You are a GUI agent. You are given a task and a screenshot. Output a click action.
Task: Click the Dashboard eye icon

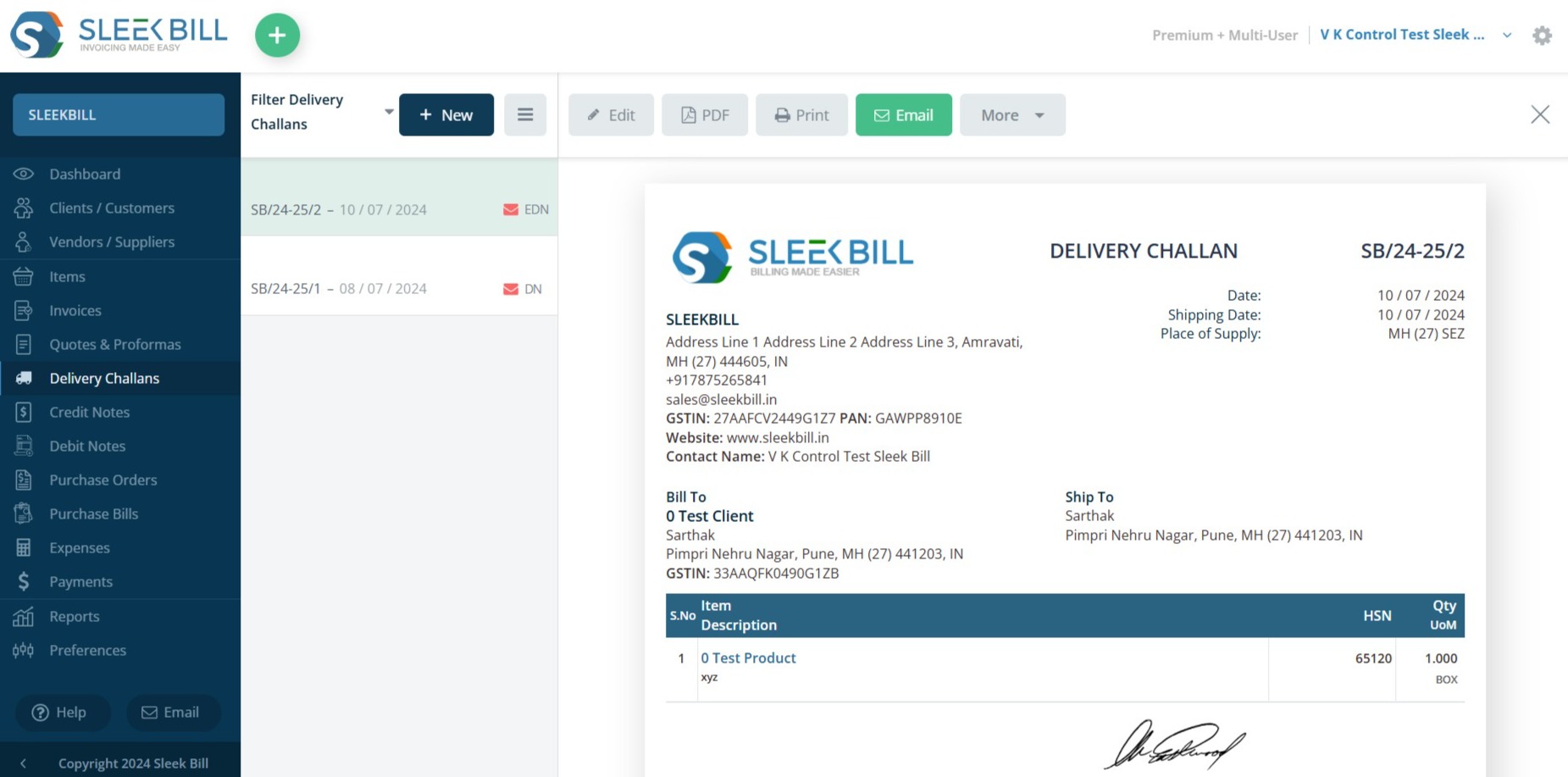pyautogui.click(x=24, y=174)
